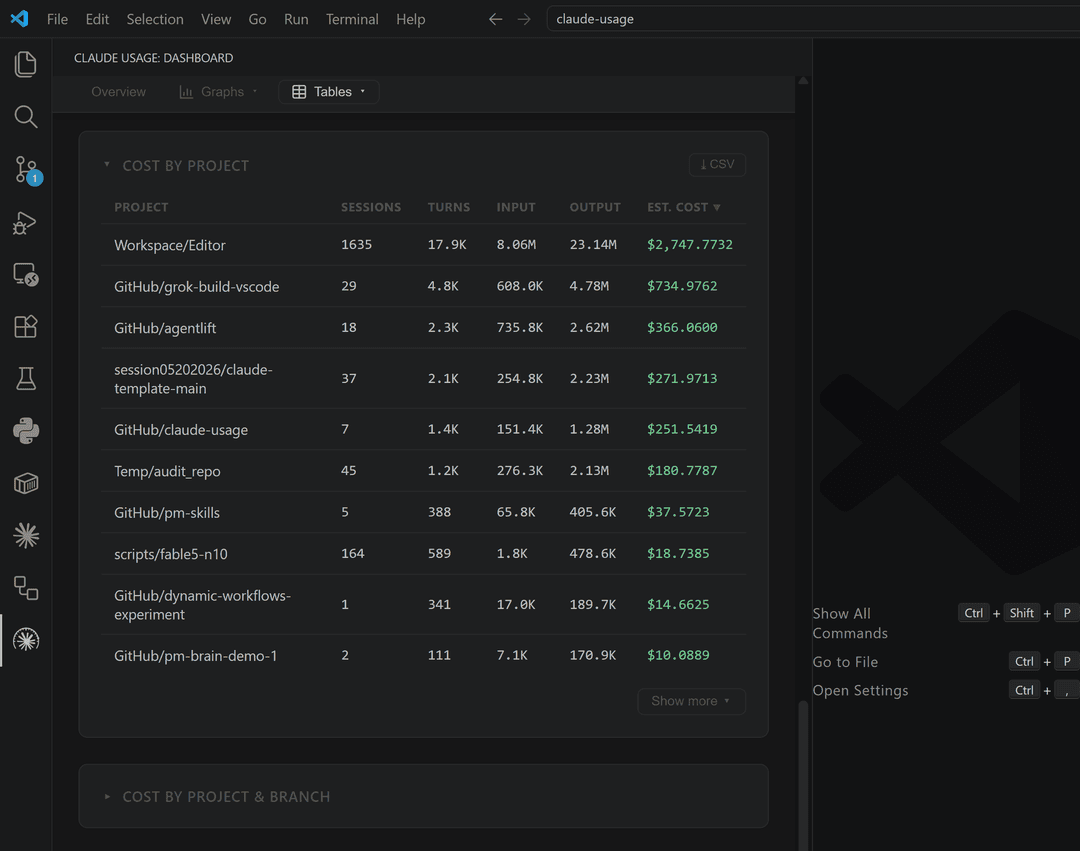Screen dimensions: 1080x851
Task: Open the Testing flask icon
Action: (x=25, y=379)
